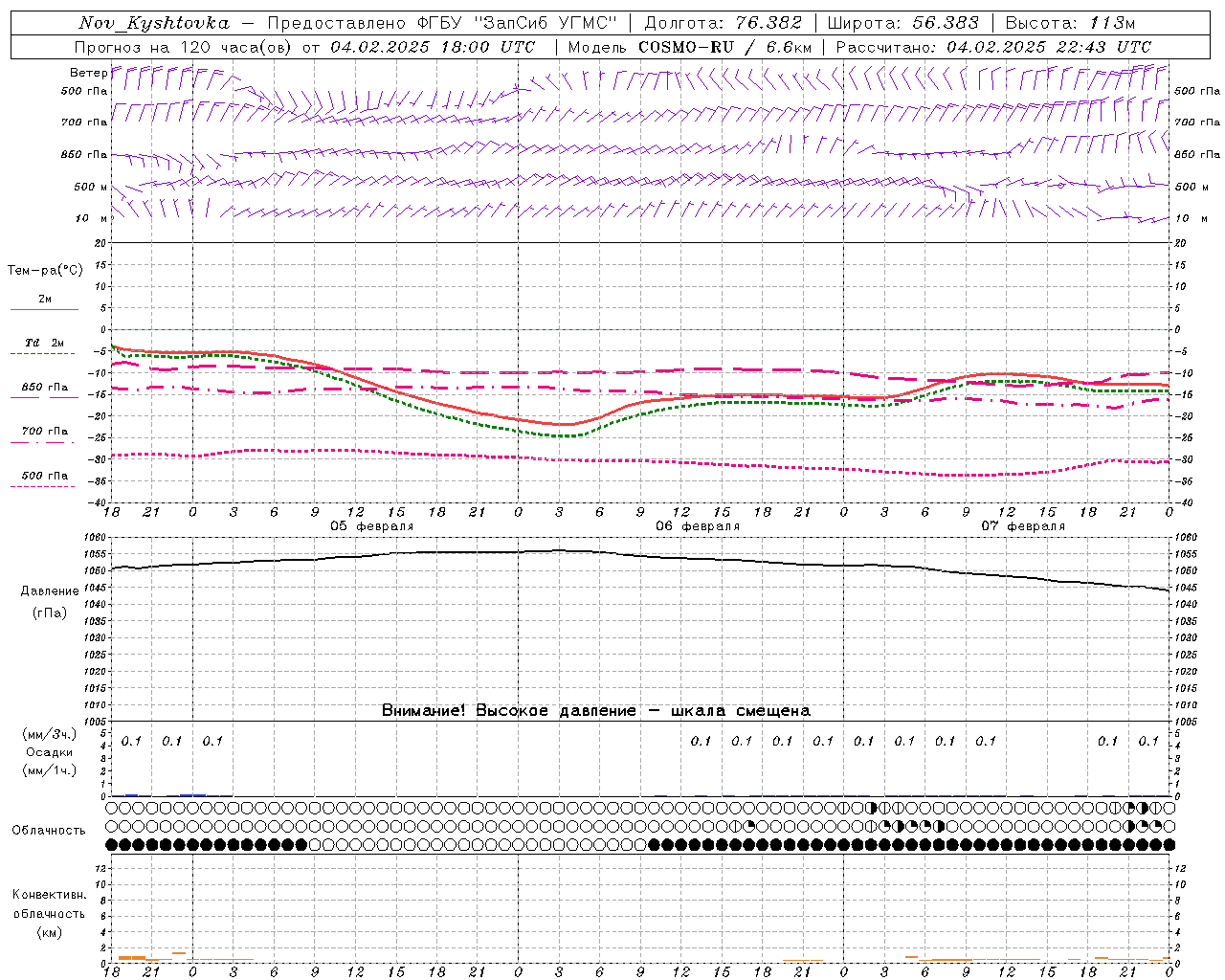This screenshot has height=980, width=1225.
Task: Click the pink dotted line sample under 500 гПа legend
Action: click(x=44, y=486)
